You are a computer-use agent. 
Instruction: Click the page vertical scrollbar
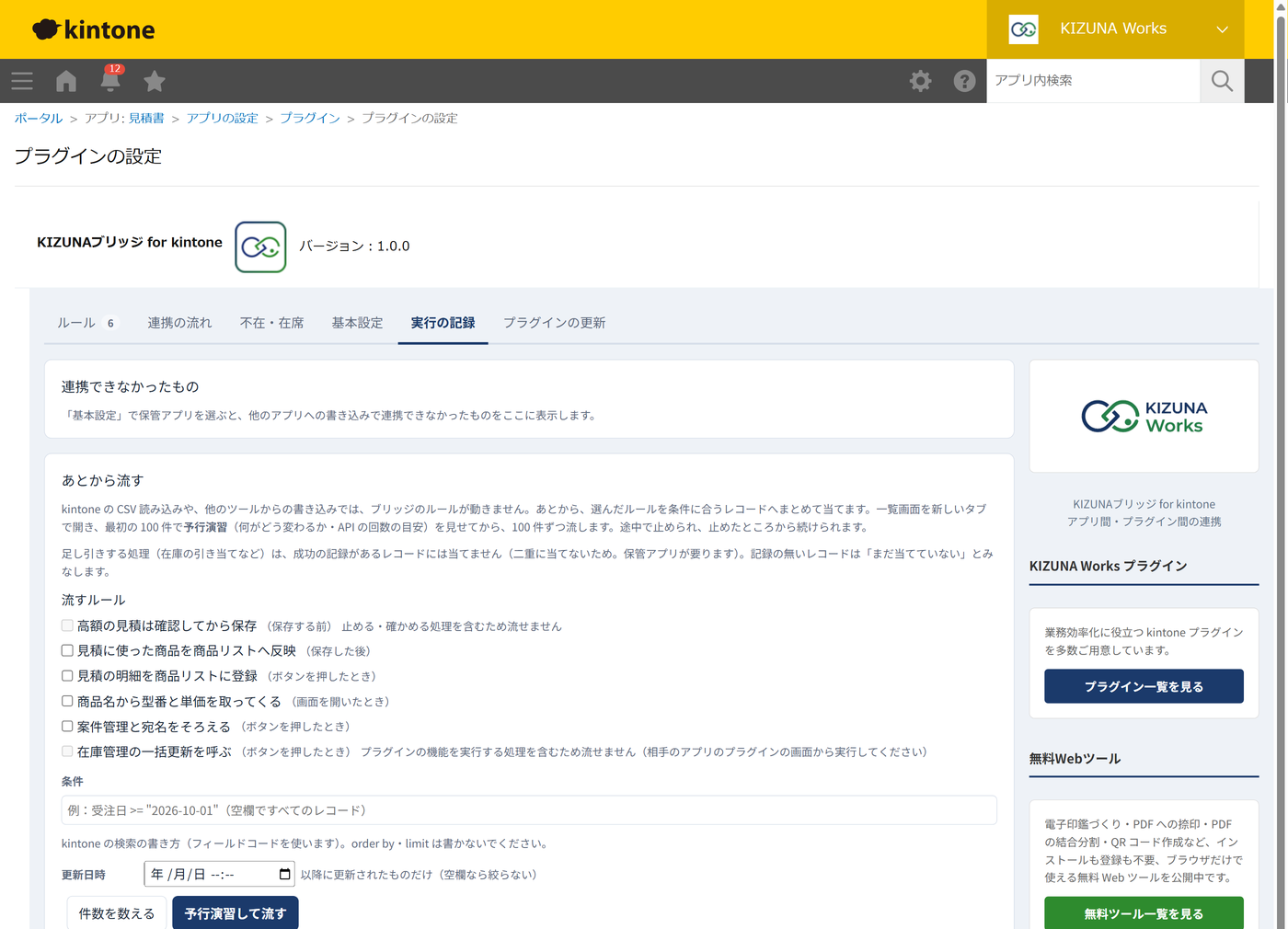click(x=1281, y=464)
